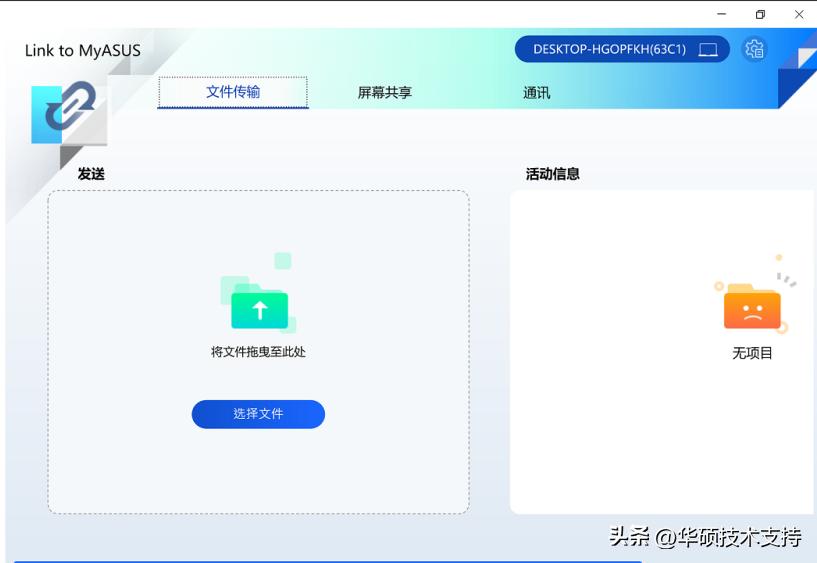Click the 选择文件 button
The image size is (817, 563).
pos(258,414)
